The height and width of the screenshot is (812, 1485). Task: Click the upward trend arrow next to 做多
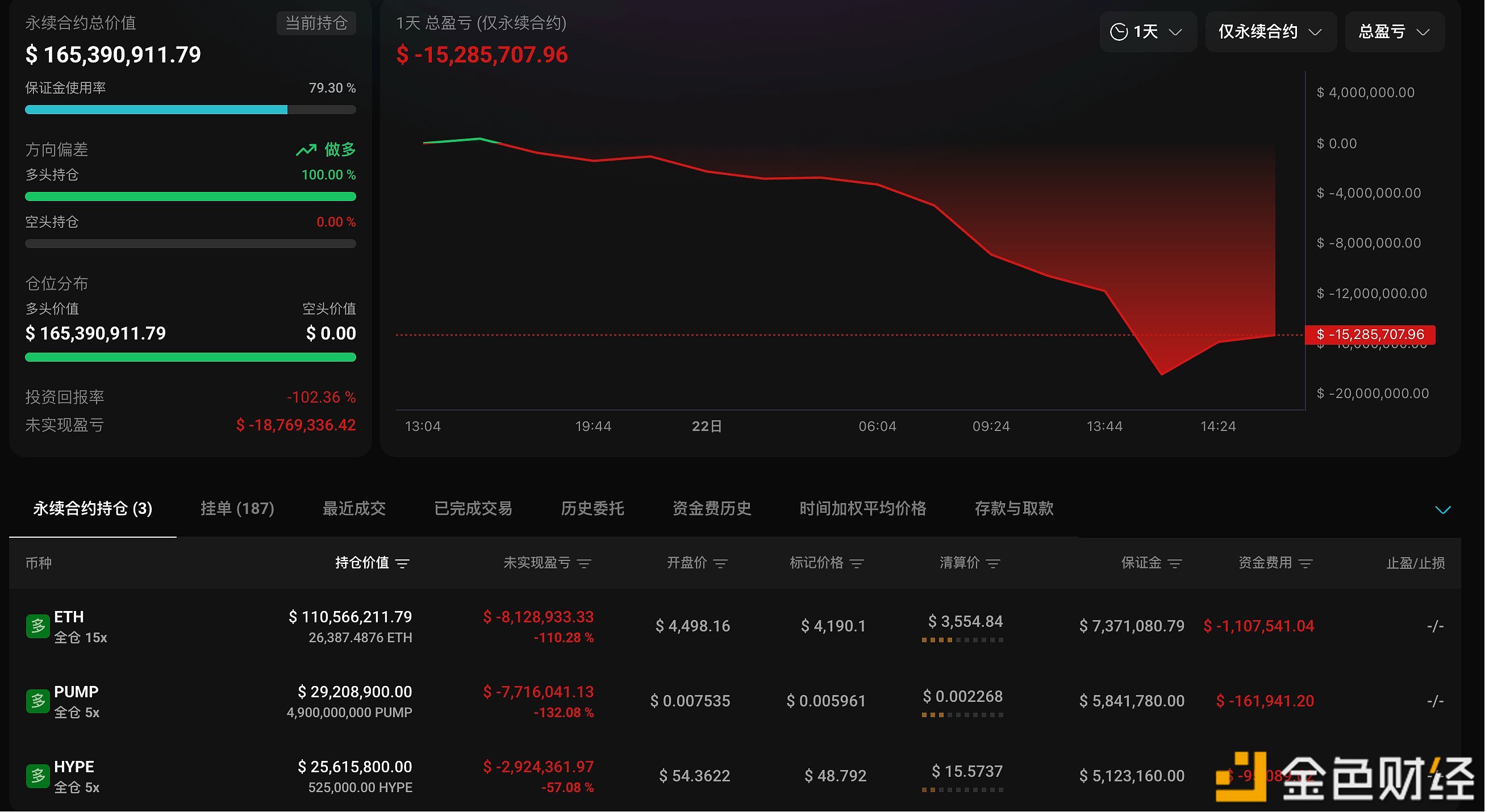click(x=307, y=149)
